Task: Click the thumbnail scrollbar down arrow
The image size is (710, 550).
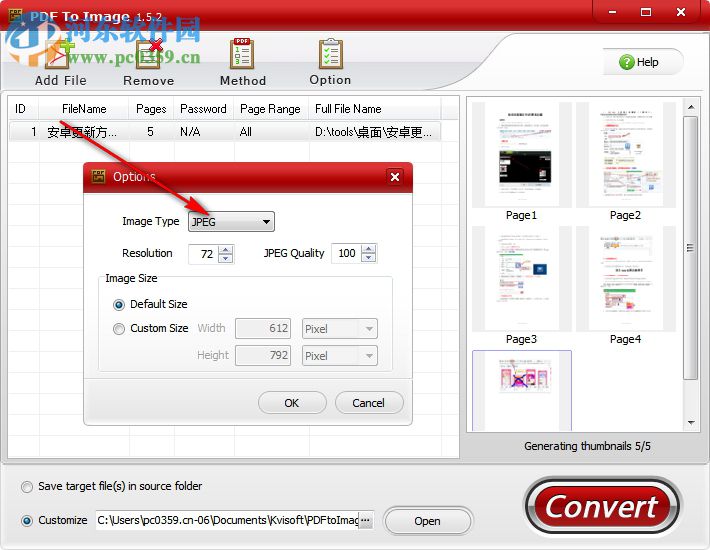Action: tap(691, 423)
